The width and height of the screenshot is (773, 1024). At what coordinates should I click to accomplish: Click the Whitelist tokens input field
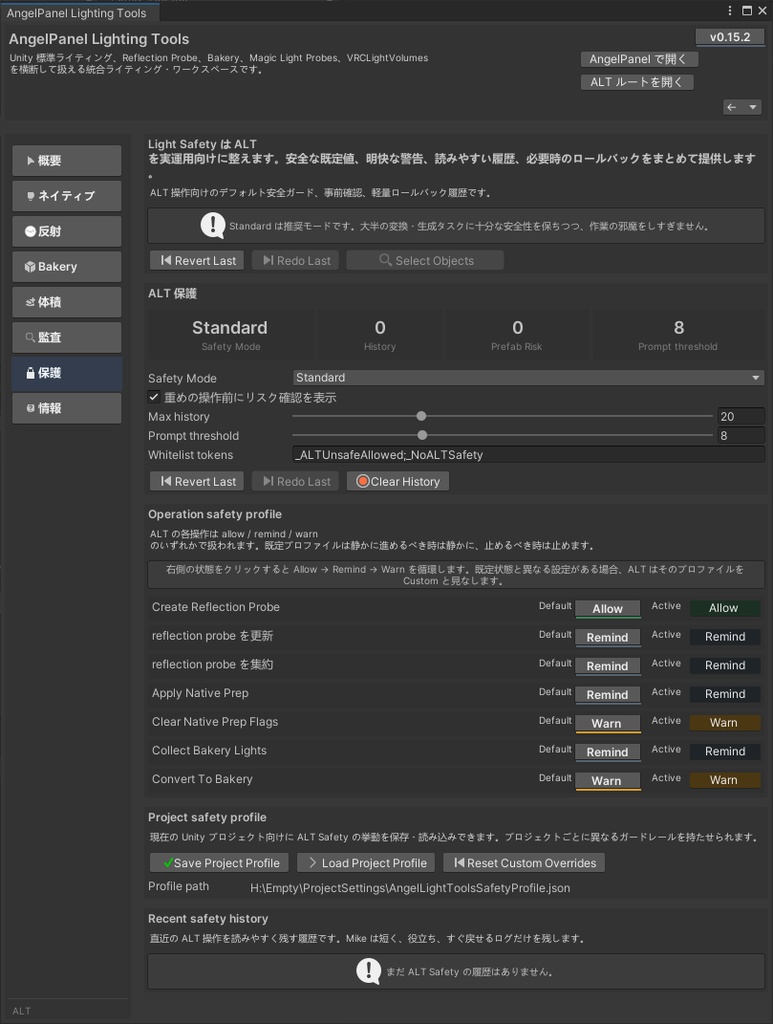[x=528, y=455]
